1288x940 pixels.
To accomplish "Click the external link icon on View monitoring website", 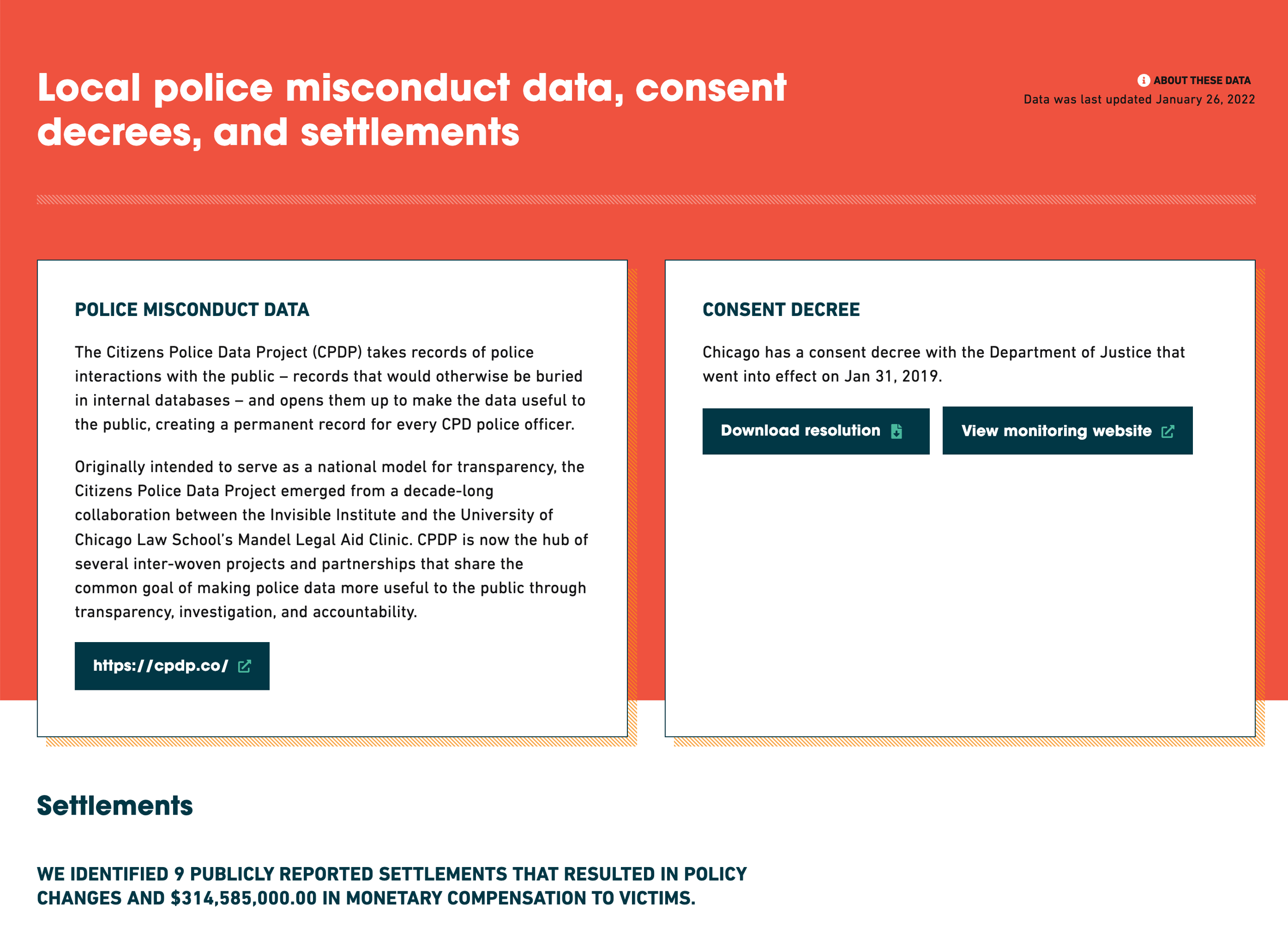I will click(1167, 431).
